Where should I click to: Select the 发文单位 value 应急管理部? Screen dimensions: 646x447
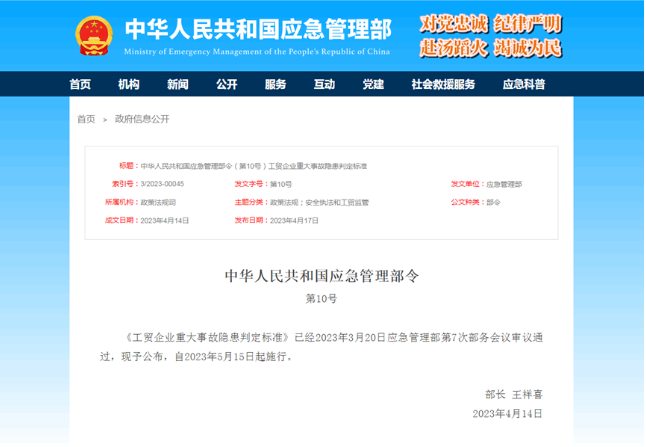pyautogui.click(x=504, y=184)
